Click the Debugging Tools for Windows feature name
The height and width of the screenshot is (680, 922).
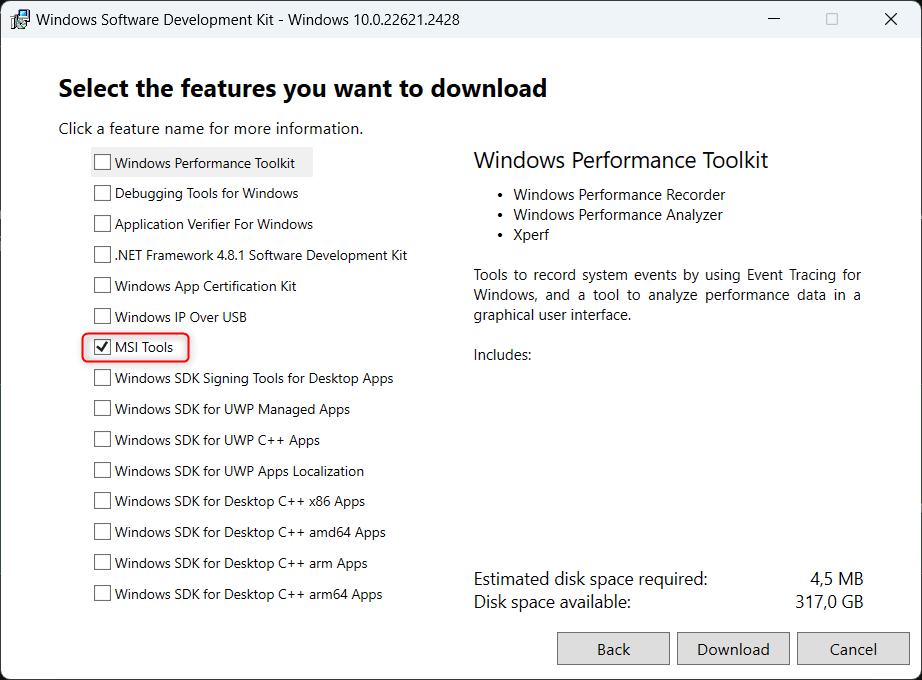pos(206,194)
